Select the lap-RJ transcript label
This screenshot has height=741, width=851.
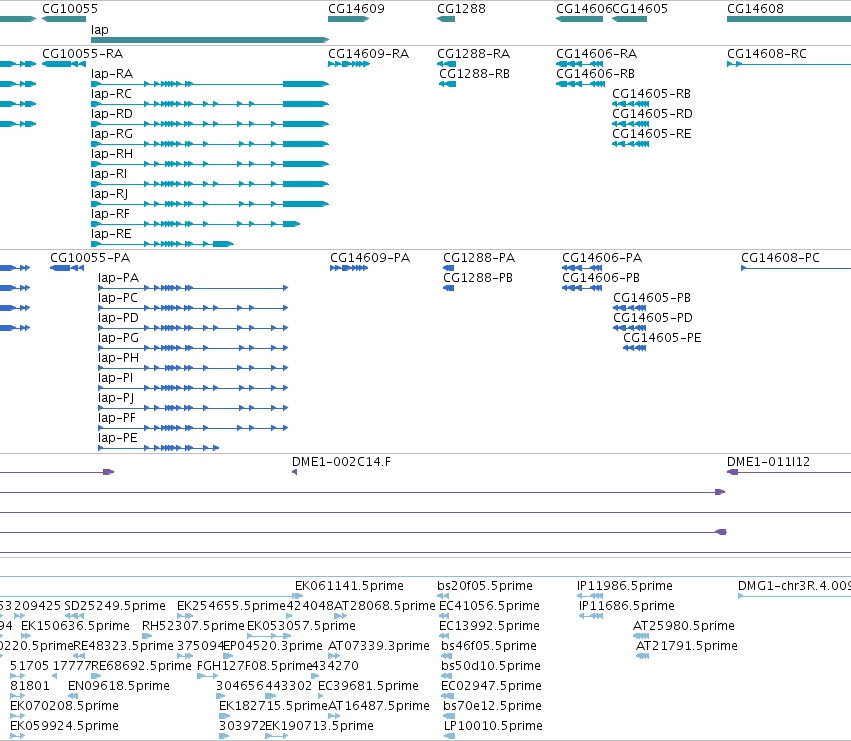tap(110, 194)
